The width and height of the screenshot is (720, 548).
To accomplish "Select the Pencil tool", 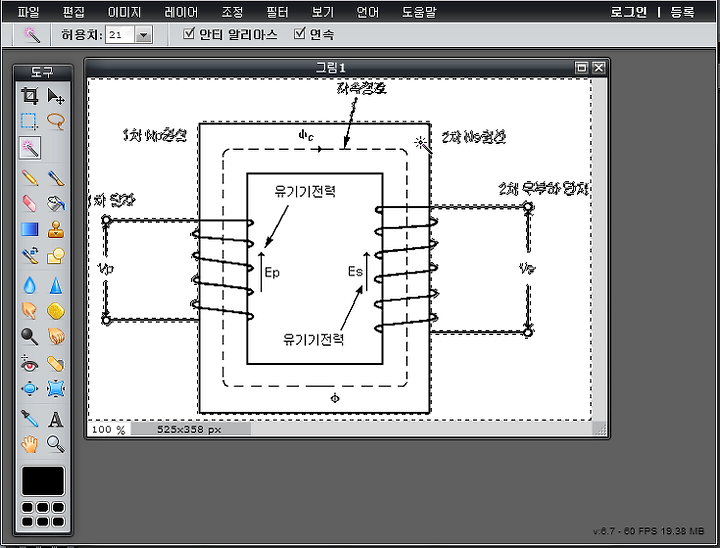I will [29, 178].
